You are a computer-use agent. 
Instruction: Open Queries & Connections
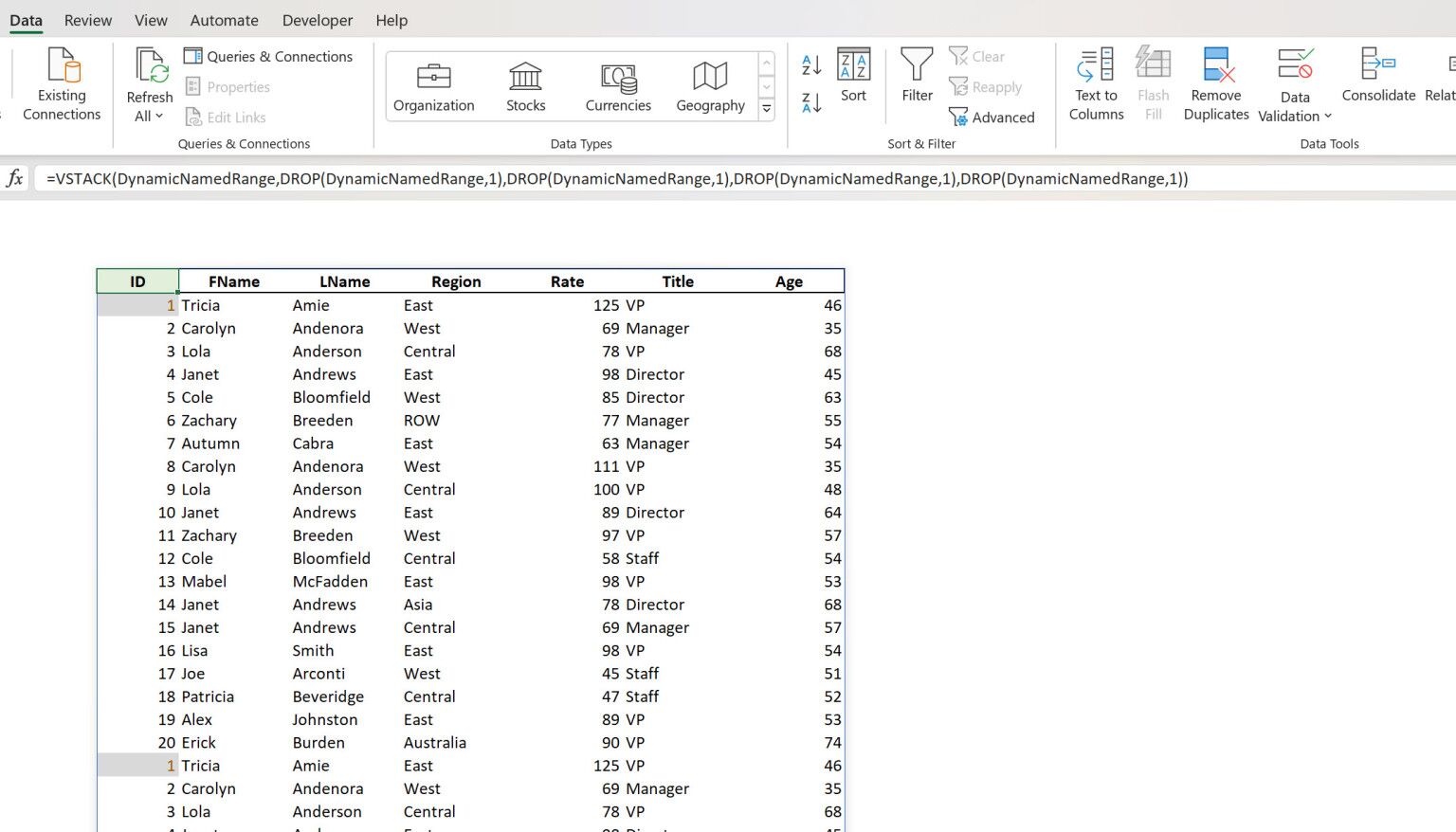pyautogui.click(x=269, y=56)
